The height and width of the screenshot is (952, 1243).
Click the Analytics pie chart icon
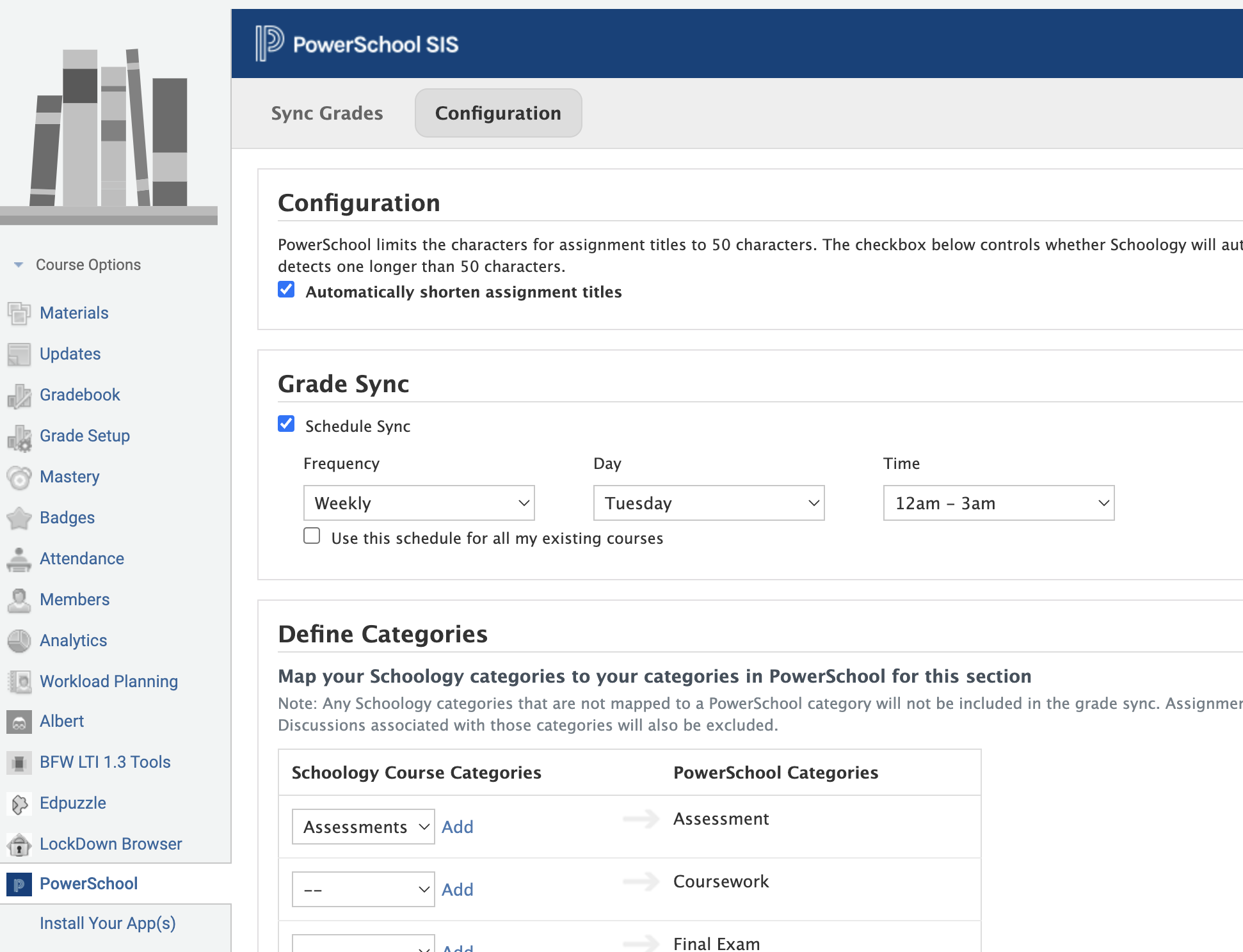pos(19,640)
